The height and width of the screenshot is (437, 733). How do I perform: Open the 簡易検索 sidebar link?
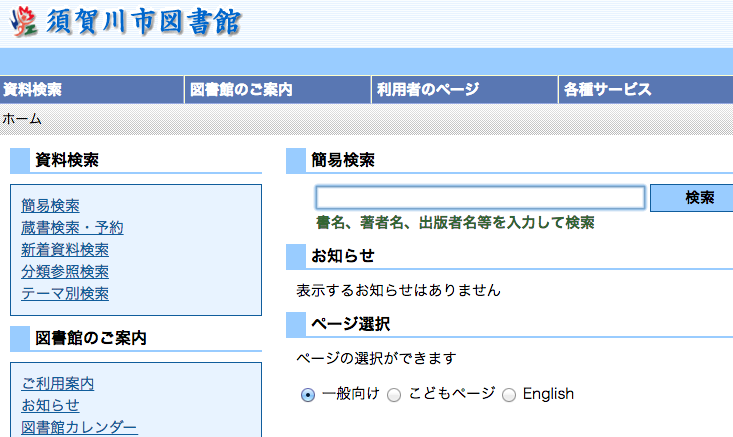[x=50, y=206]
